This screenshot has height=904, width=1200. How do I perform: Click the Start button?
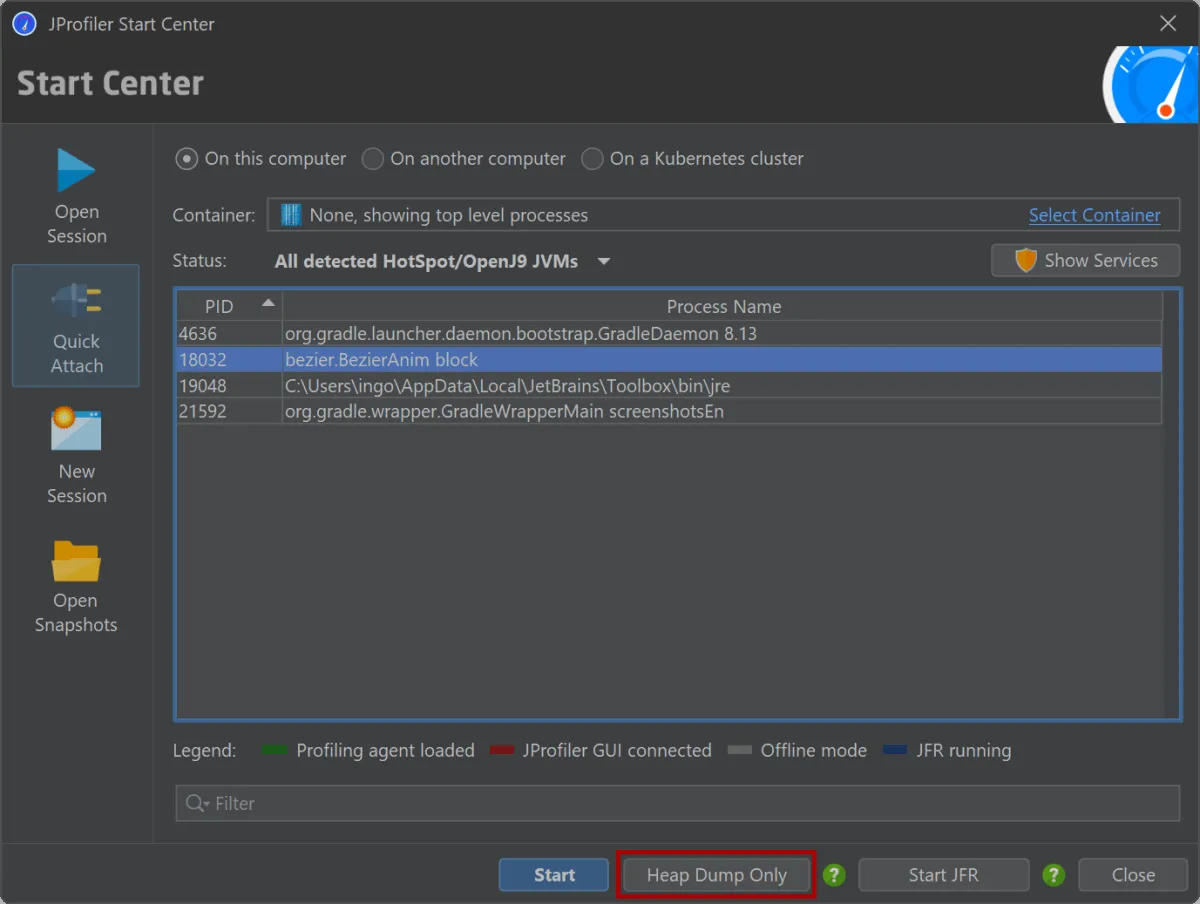[x=554, y=875]
